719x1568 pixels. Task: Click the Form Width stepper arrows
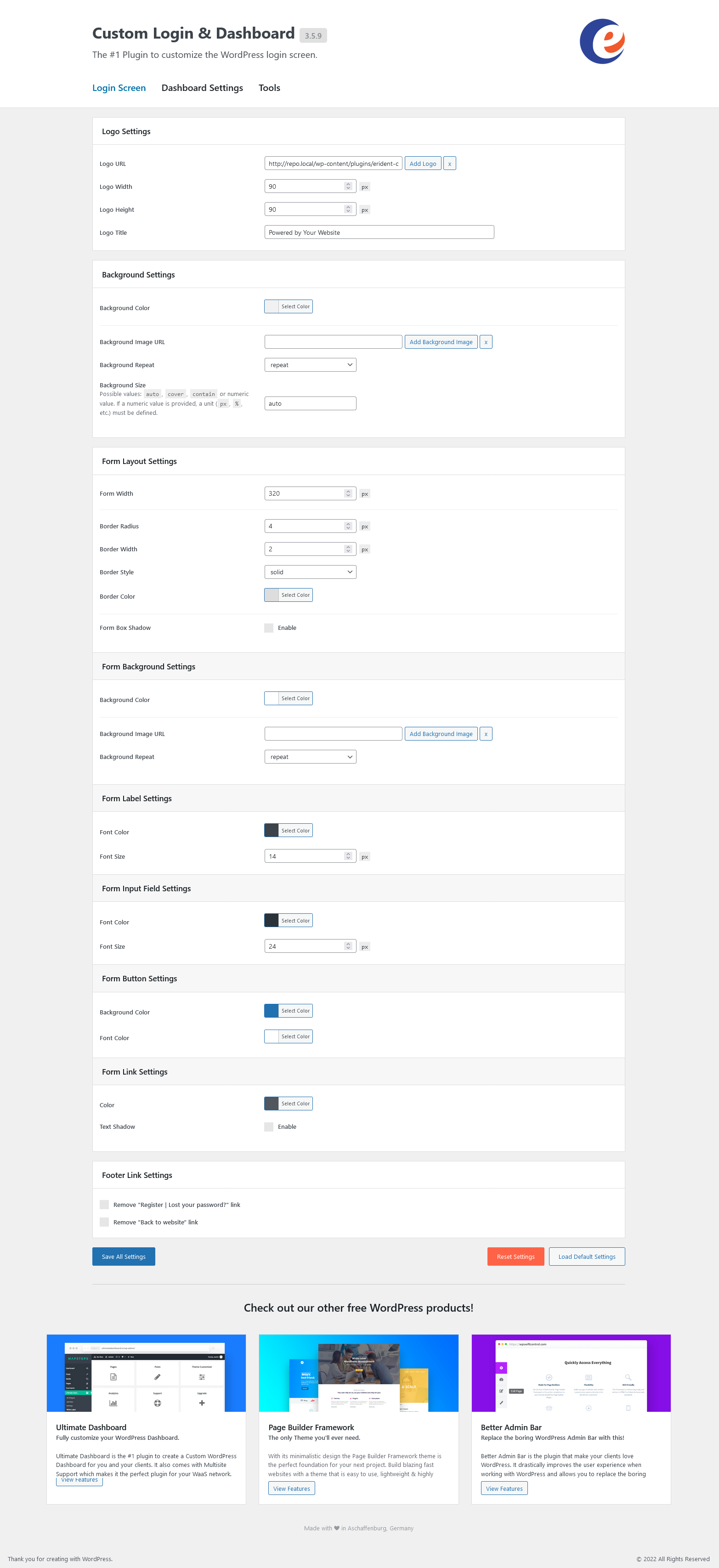click(348, 494)
